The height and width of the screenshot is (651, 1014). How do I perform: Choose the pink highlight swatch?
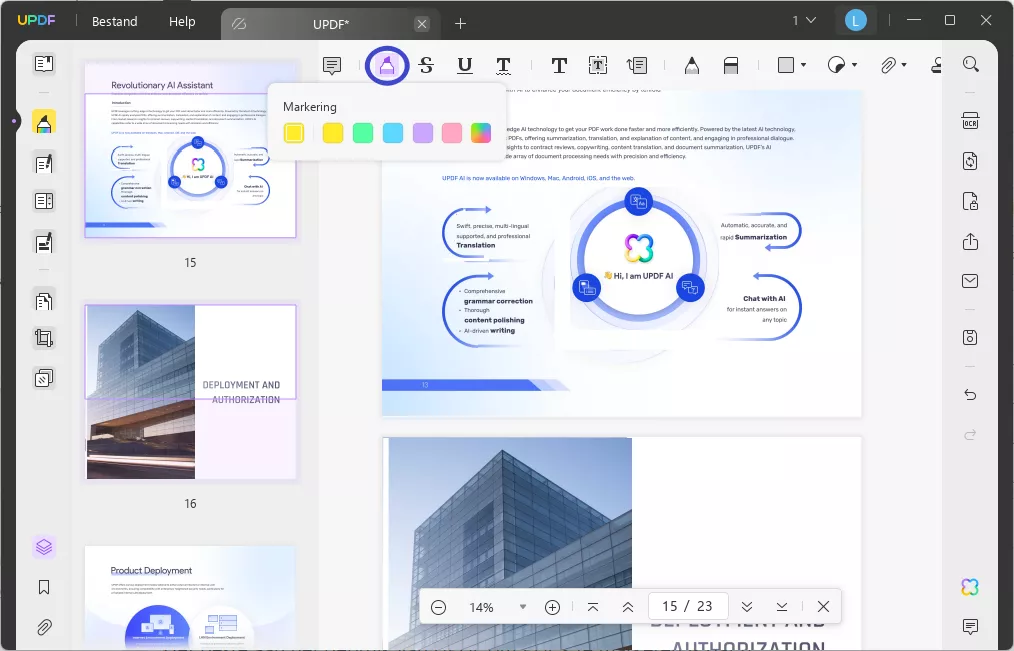coord(452,133)
